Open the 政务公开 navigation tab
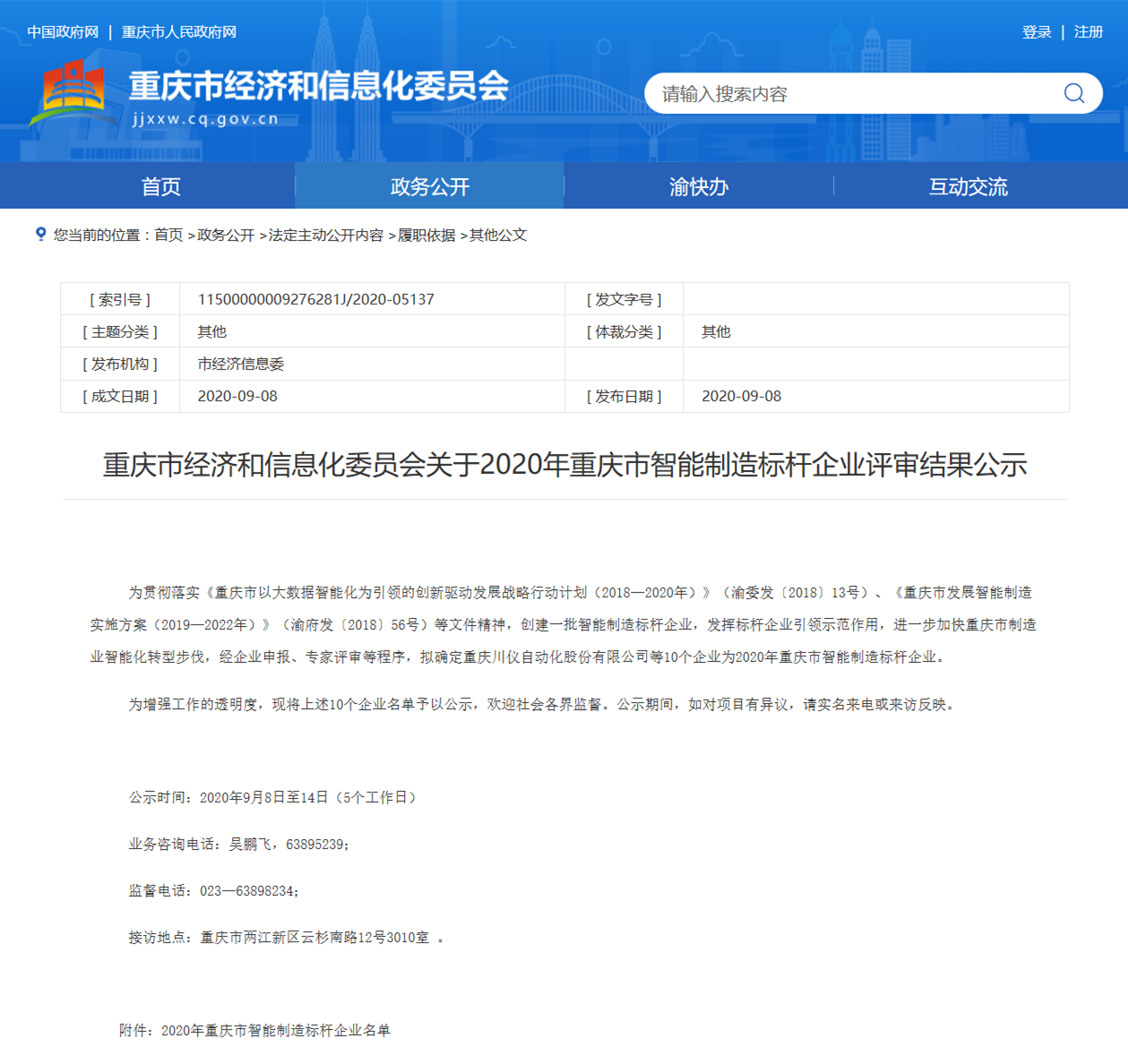The image size is (1128, 1064). point(430,186)
